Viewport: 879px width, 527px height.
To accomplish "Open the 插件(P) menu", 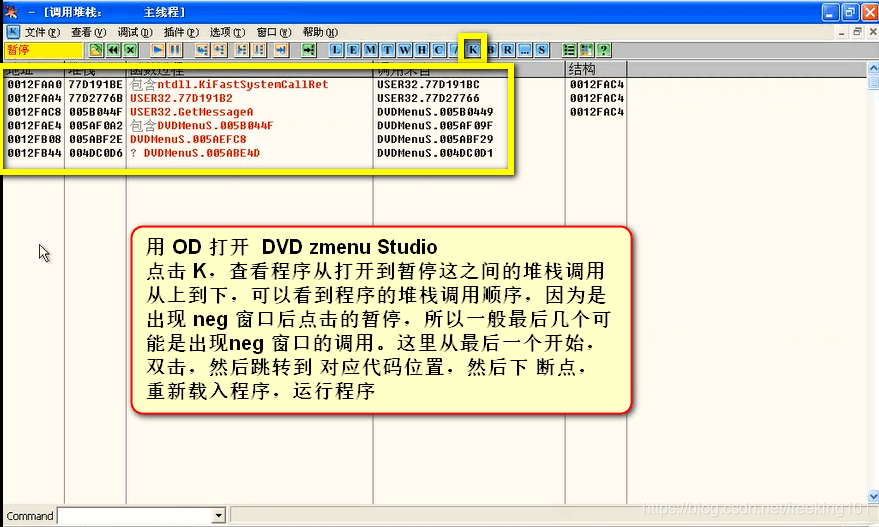I will tap(181, 33).
